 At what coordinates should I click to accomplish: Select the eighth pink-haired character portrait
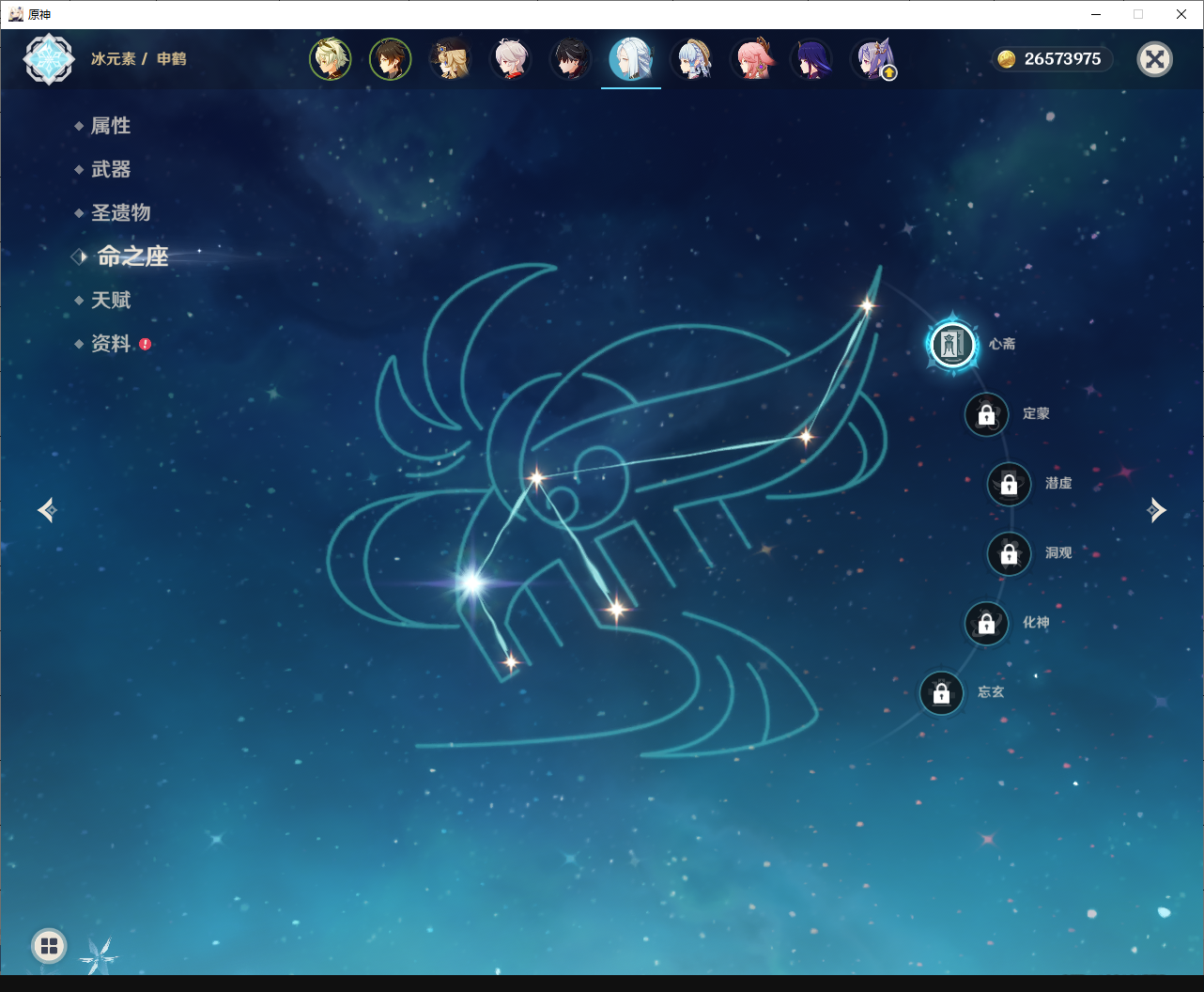click(751, 59)
